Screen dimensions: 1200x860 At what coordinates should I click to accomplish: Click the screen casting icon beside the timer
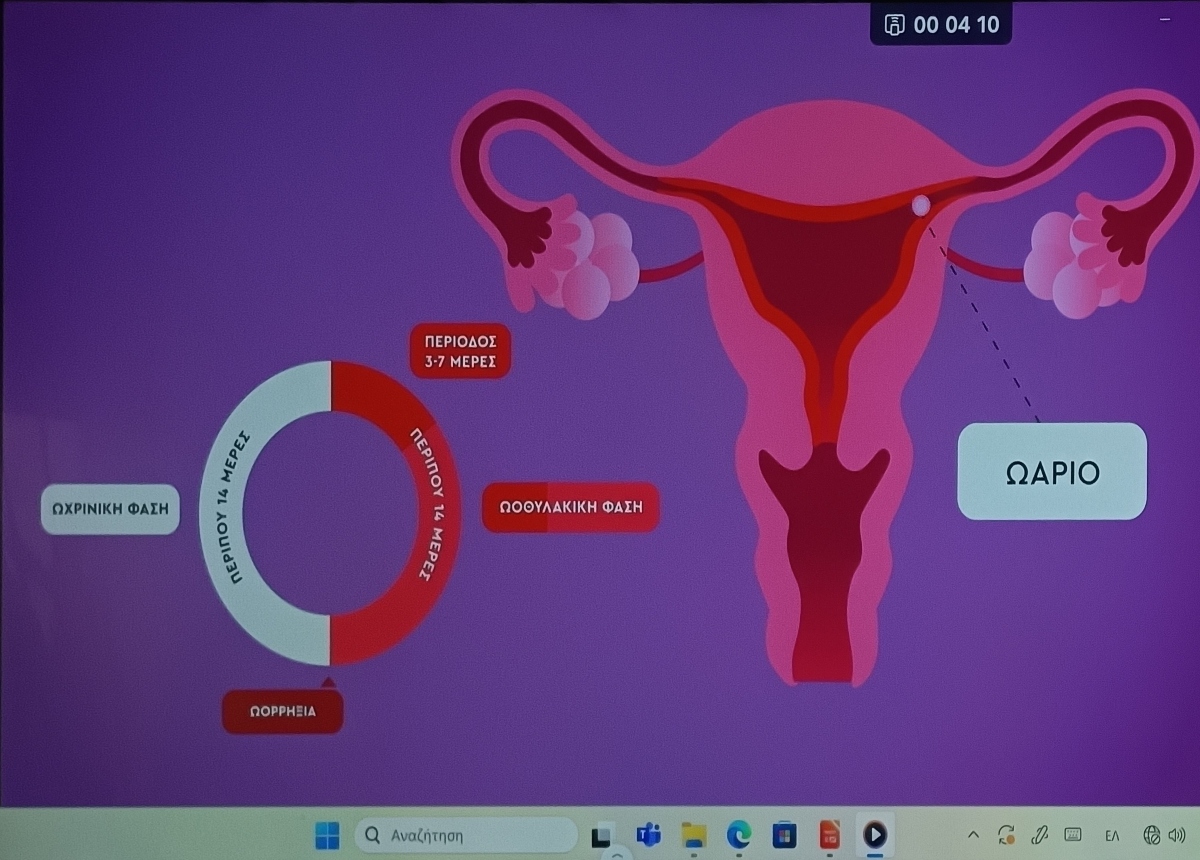896,25
